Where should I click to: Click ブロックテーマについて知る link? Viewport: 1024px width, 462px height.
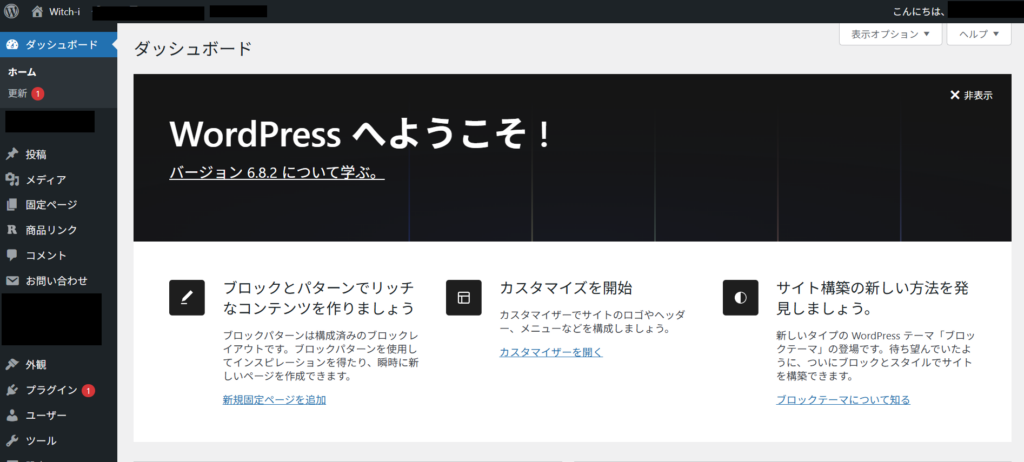coord(843,399)
